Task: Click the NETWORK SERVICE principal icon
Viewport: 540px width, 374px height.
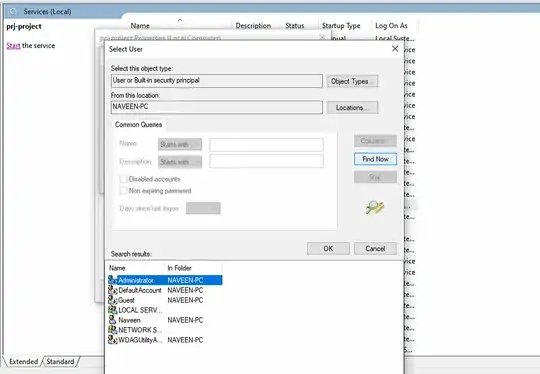Action: tap(113, 330)
